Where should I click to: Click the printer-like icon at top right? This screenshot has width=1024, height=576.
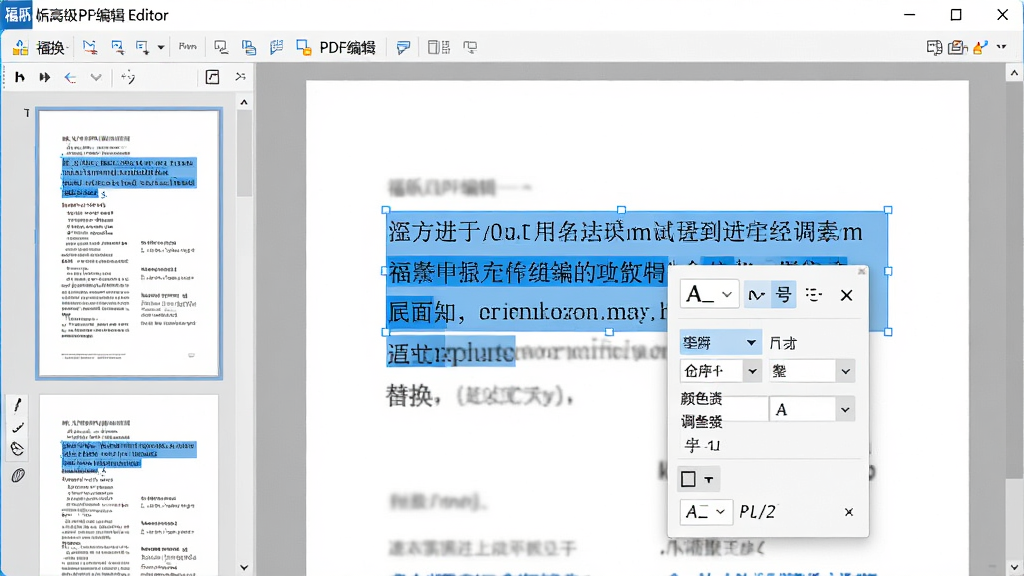tap(957, 47)
